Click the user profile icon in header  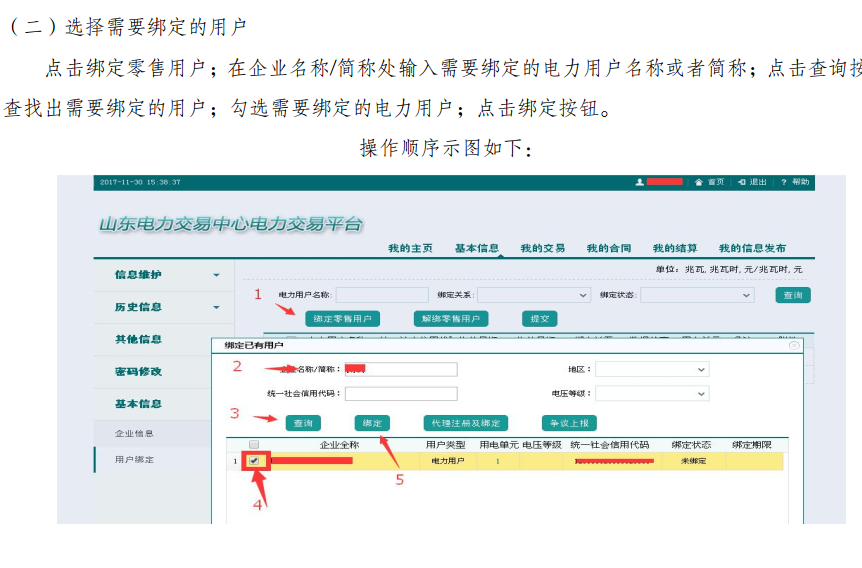click(639, 182)
